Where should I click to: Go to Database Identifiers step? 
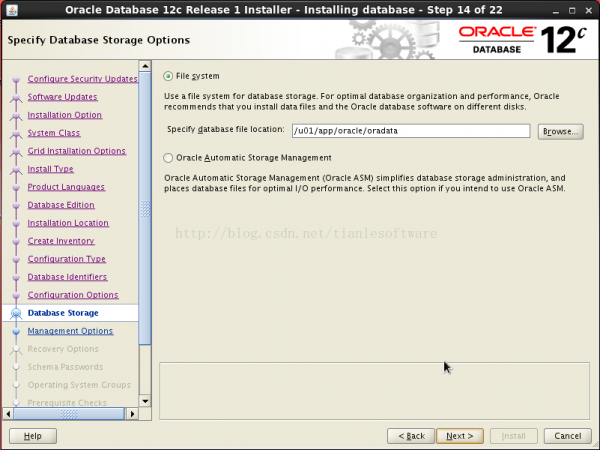[67, 277]
